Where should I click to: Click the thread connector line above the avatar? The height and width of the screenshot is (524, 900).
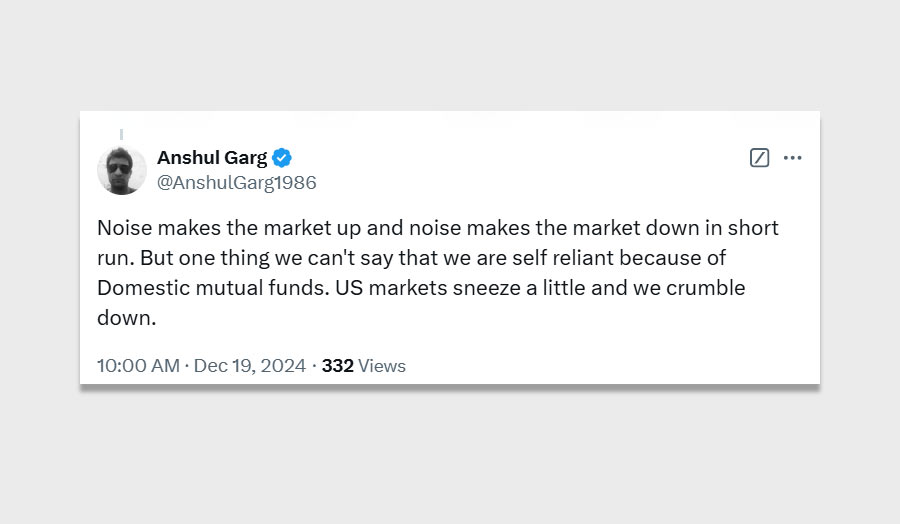click(x=122, y=134)
